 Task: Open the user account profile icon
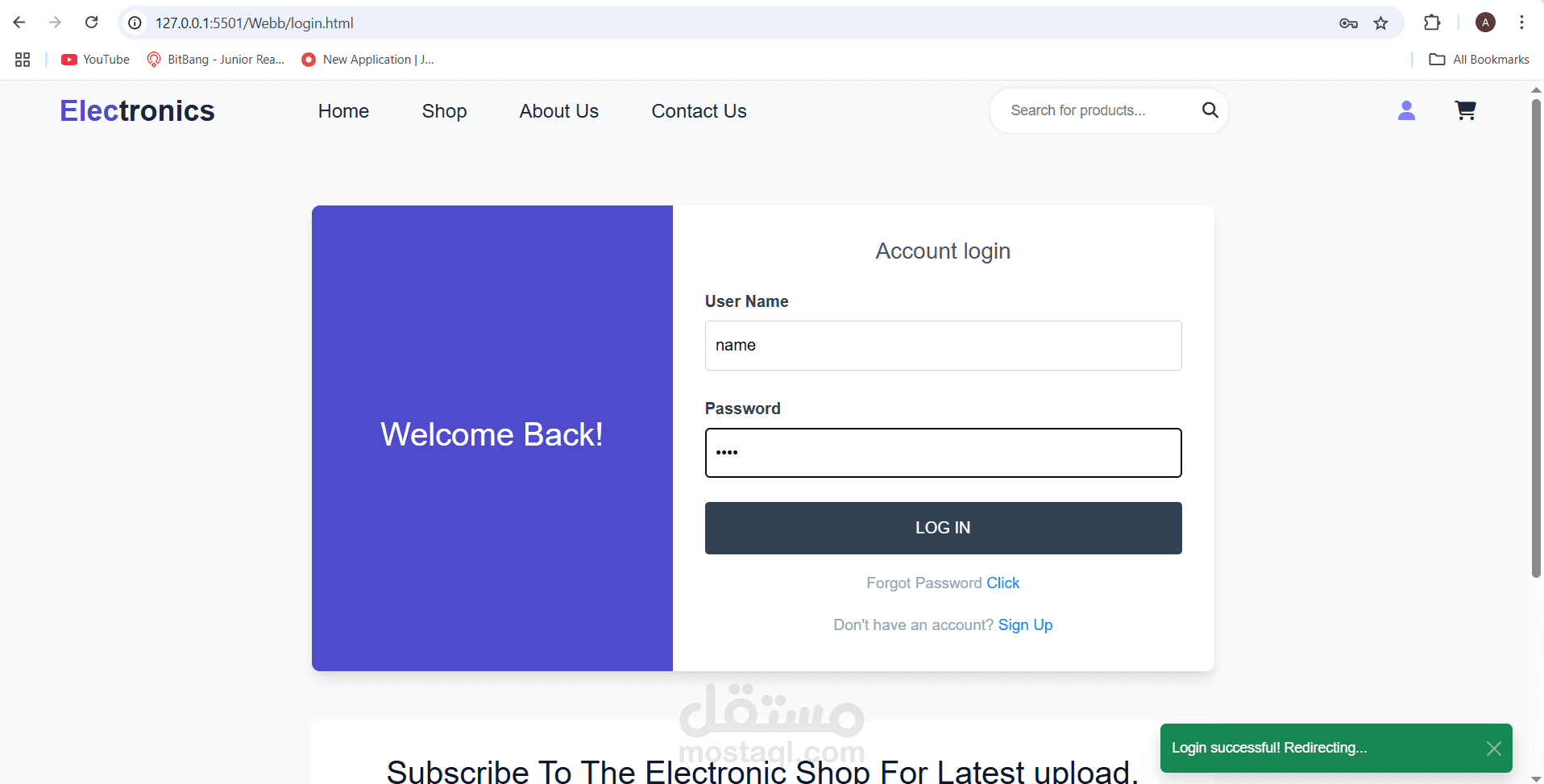(1406, 110)
